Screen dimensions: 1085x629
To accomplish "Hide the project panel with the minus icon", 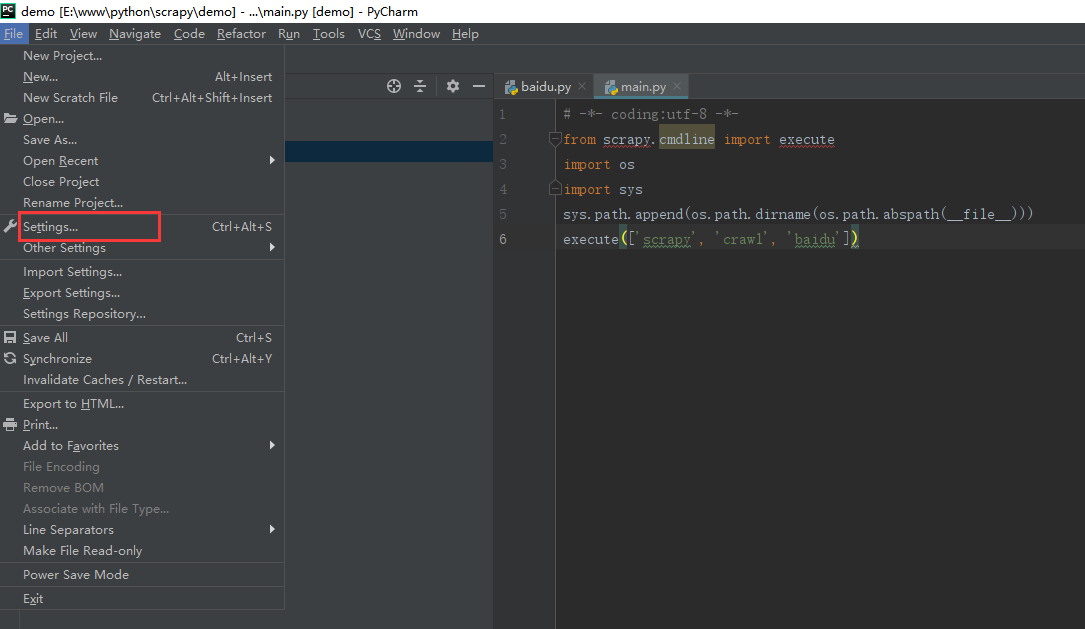I will pyautogui.click(x=479, y=86).
